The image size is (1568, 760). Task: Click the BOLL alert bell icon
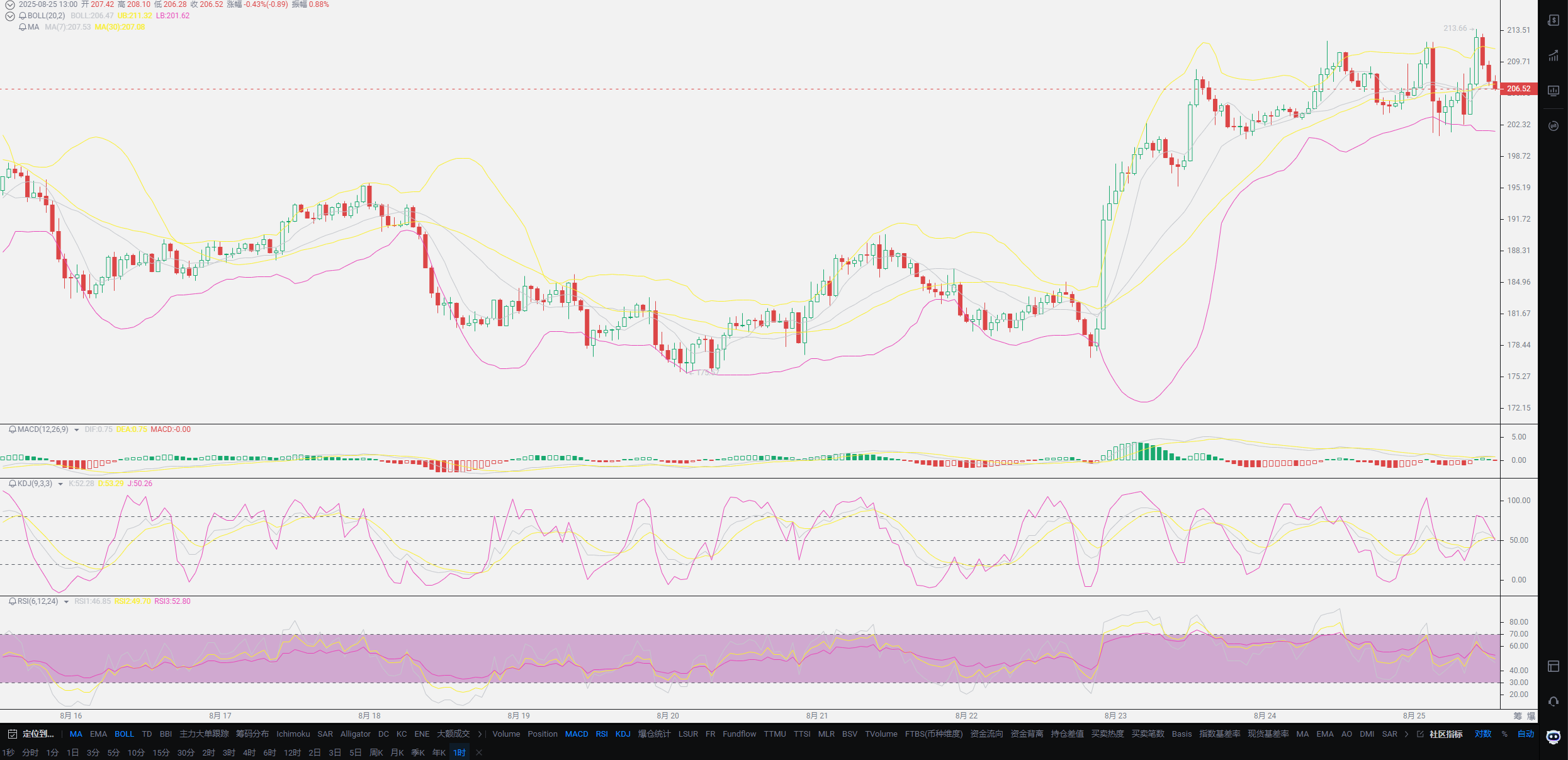click(x=23, y=16)
